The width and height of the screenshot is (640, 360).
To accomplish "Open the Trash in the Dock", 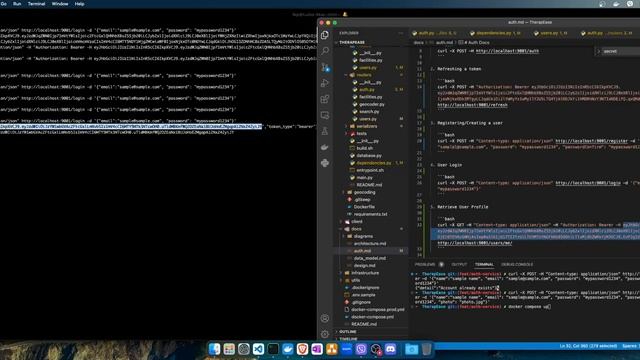I will click(x=426, y=349).
